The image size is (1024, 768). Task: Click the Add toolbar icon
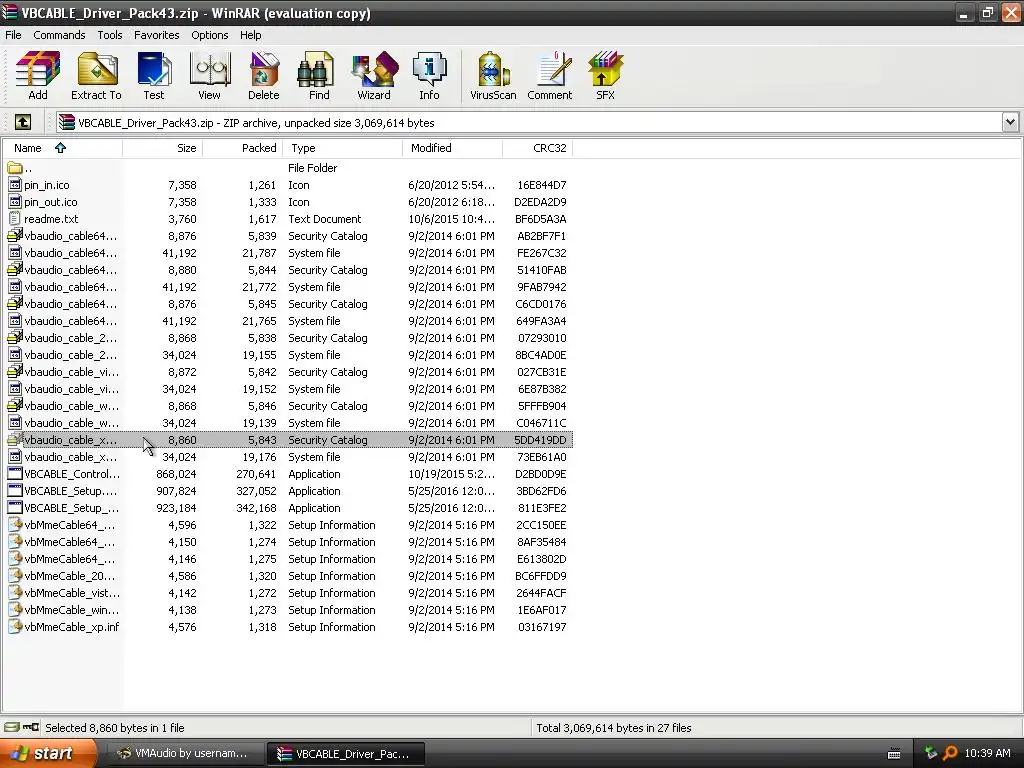[x=37, y=75]
